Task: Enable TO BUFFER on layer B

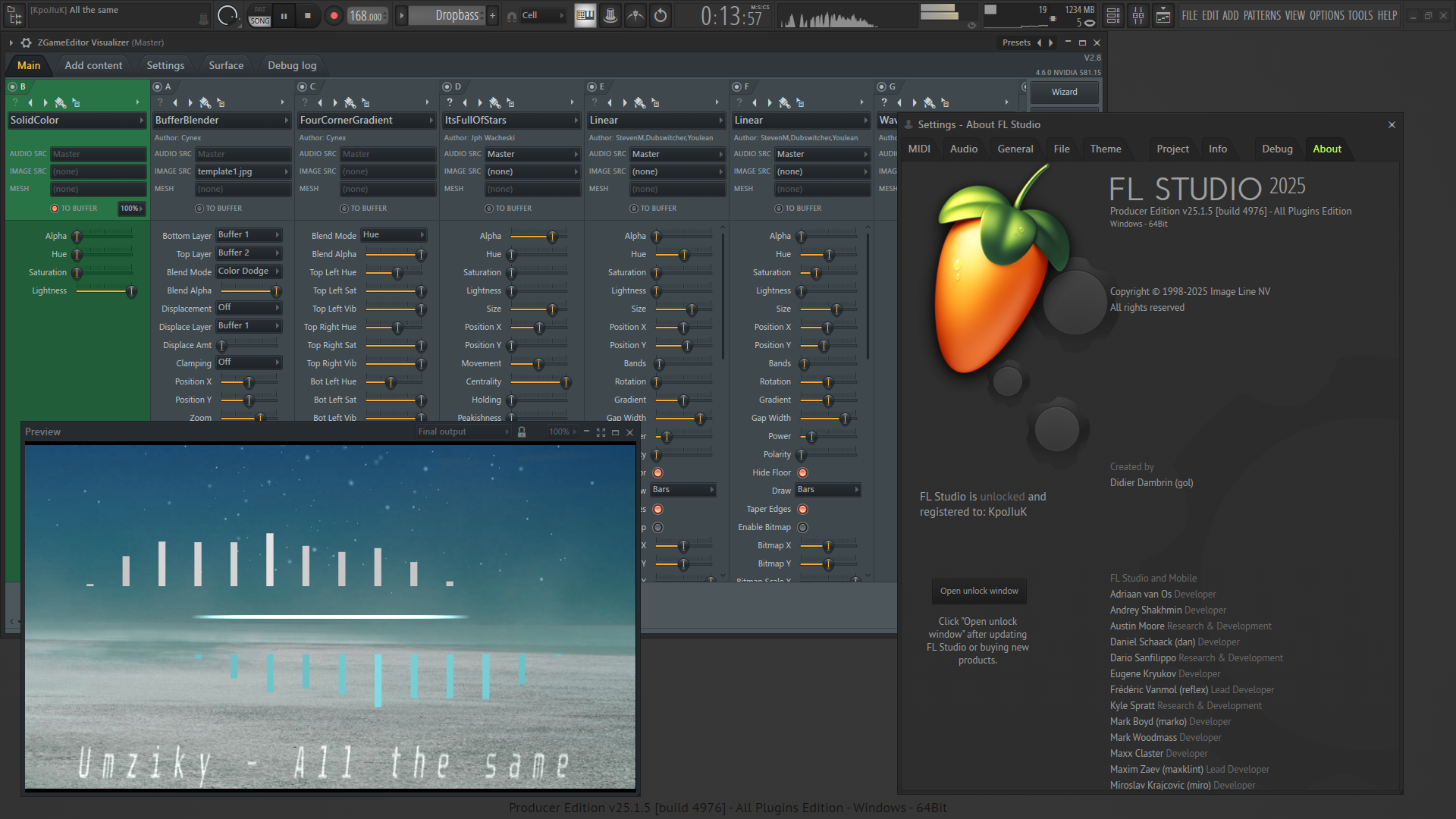Action: [x=55, y=209]
